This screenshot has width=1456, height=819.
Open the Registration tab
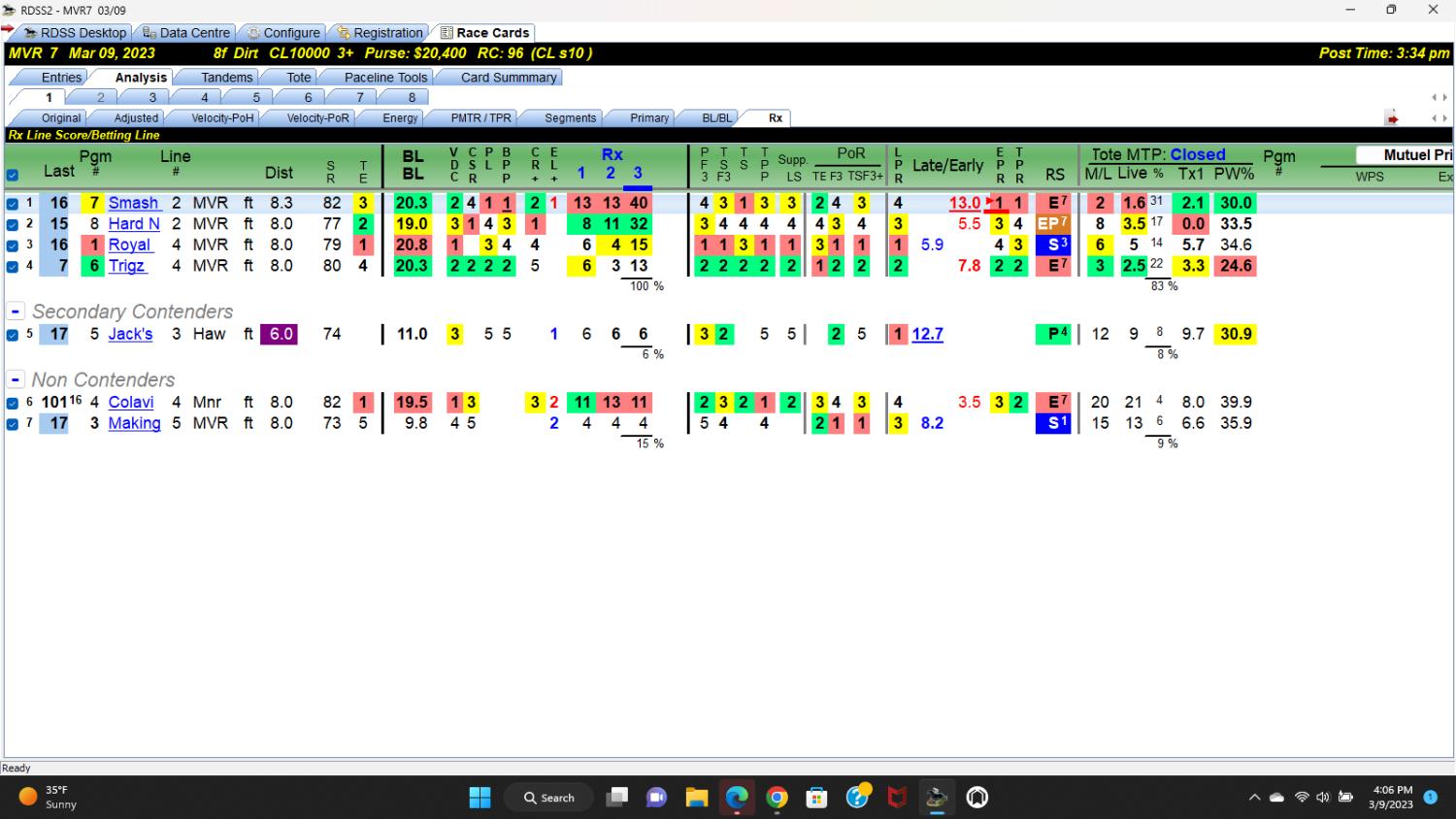pos(380,32)
